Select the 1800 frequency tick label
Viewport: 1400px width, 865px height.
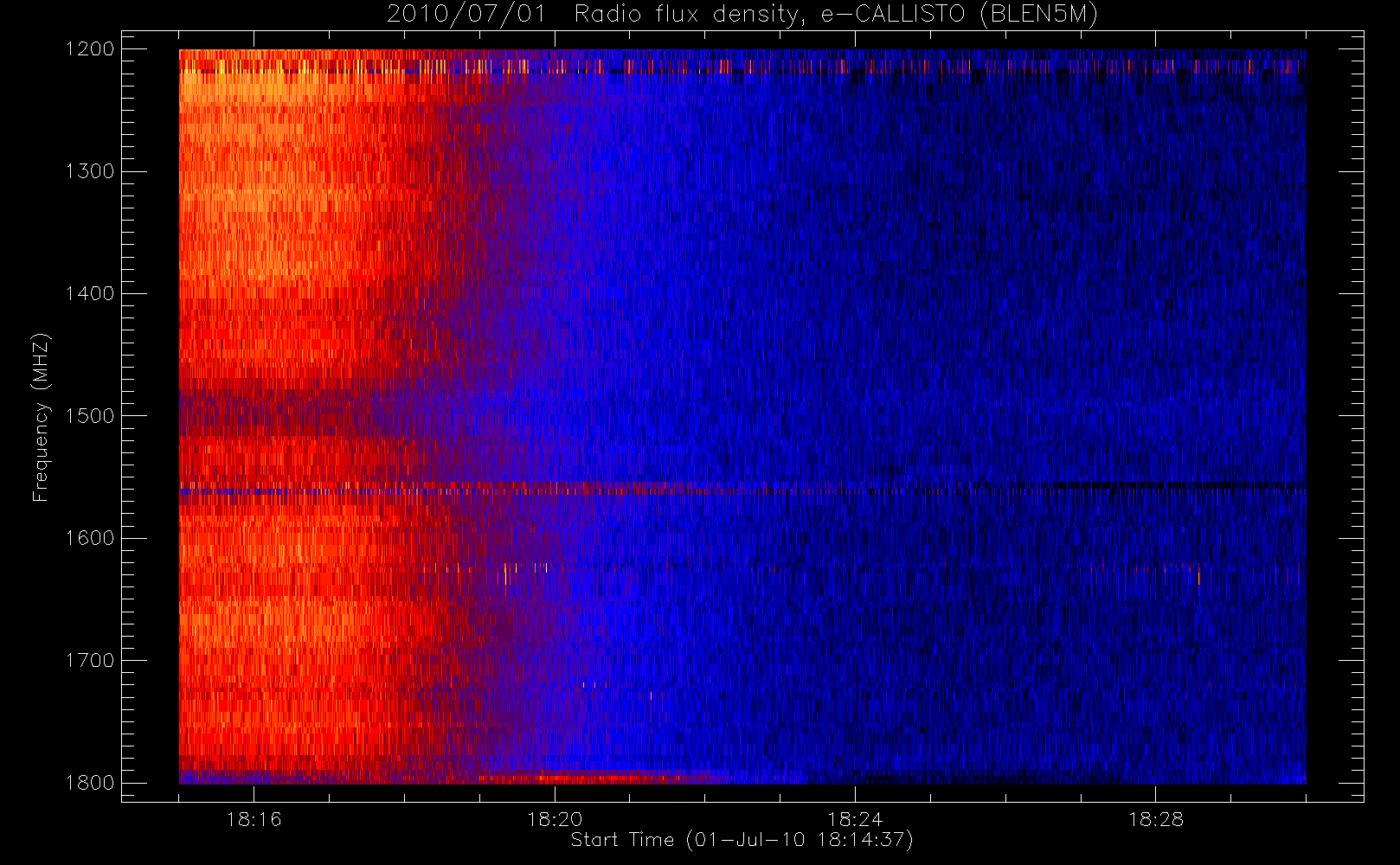tap(90, 783)
